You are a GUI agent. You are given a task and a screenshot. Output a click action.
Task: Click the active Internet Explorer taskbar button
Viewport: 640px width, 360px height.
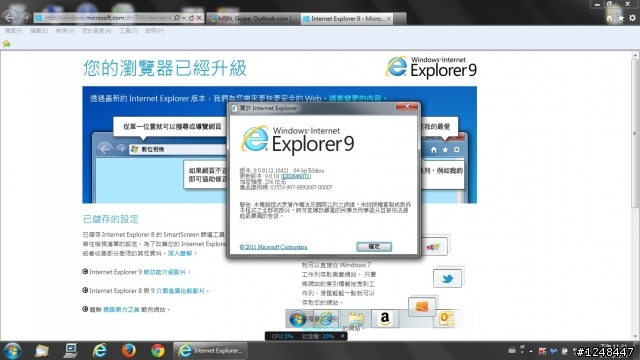[210, 351]
